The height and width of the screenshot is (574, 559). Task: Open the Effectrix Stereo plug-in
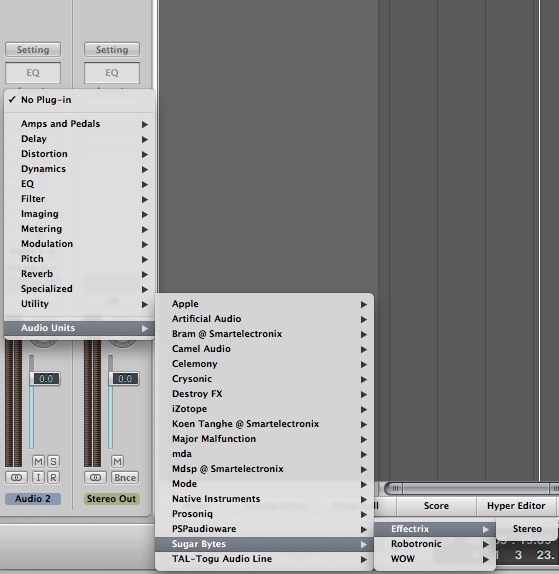[x=527, y=529]
